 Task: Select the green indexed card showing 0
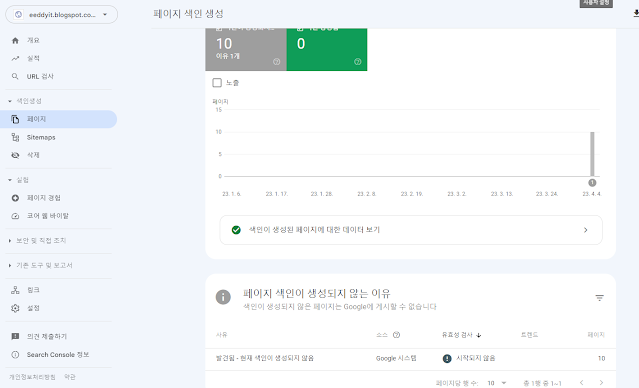[x=327, y=49]
